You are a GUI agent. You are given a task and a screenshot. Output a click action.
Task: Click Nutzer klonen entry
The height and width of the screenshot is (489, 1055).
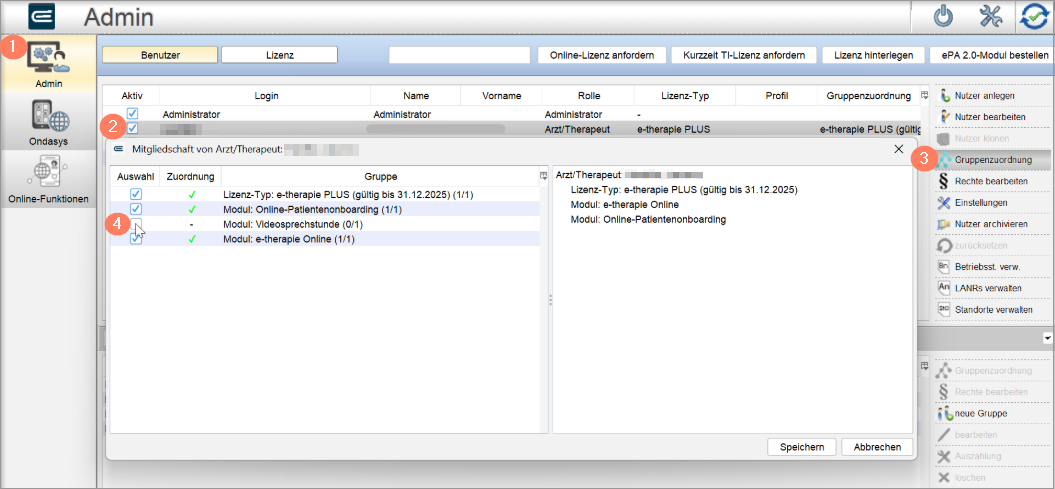coord(984,138)
